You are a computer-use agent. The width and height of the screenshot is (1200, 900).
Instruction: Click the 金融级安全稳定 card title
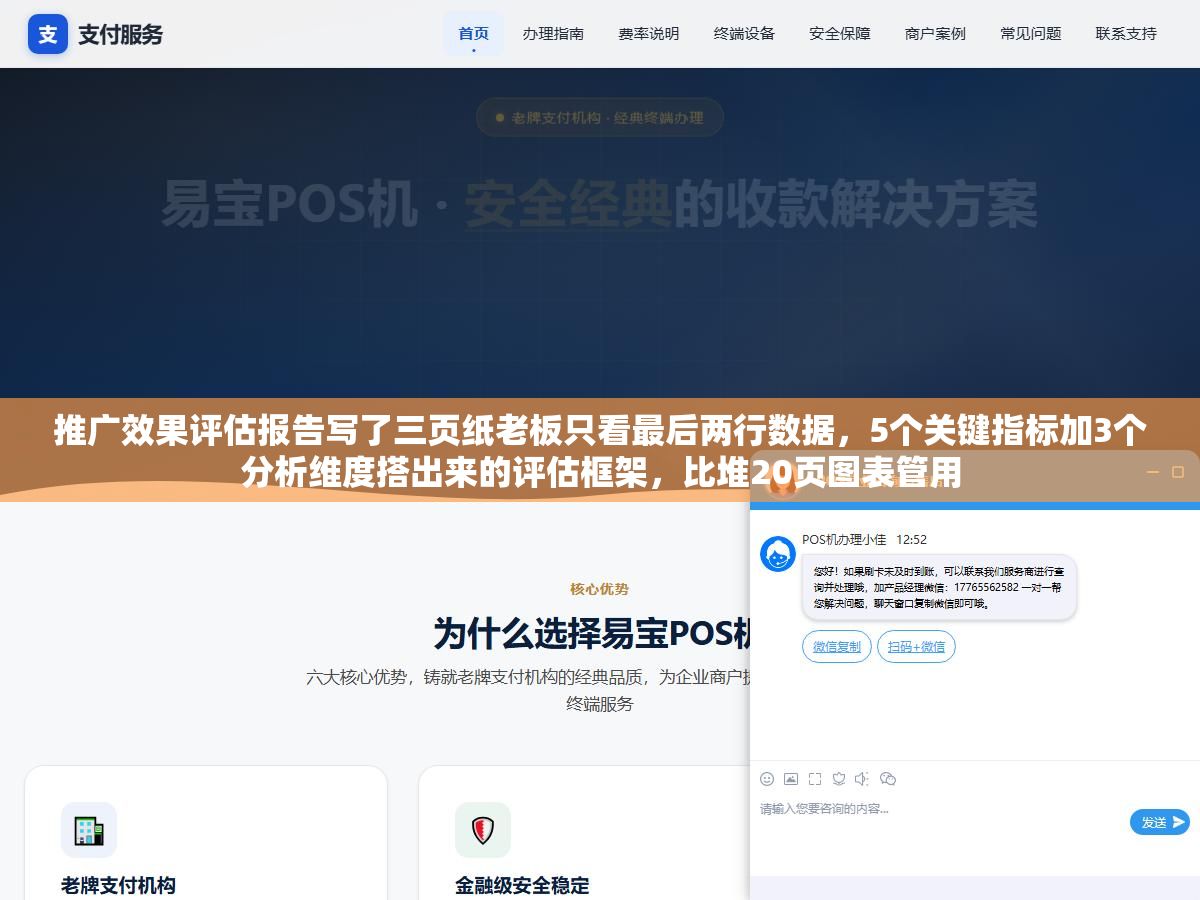click(x=522, y=885)
